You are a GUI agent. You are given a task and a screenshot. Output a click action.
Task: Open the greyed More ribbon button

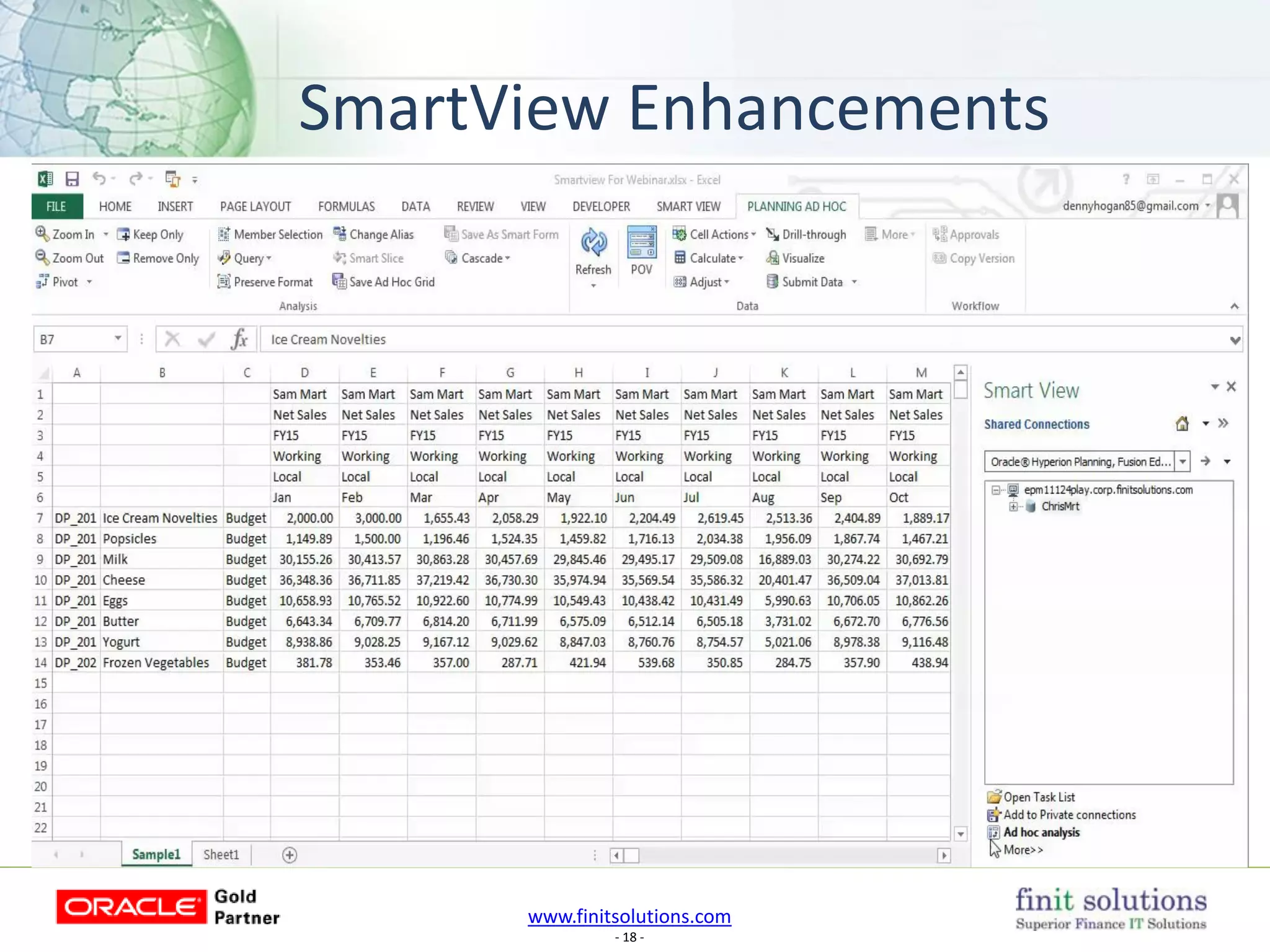click(x=890, y=234)
